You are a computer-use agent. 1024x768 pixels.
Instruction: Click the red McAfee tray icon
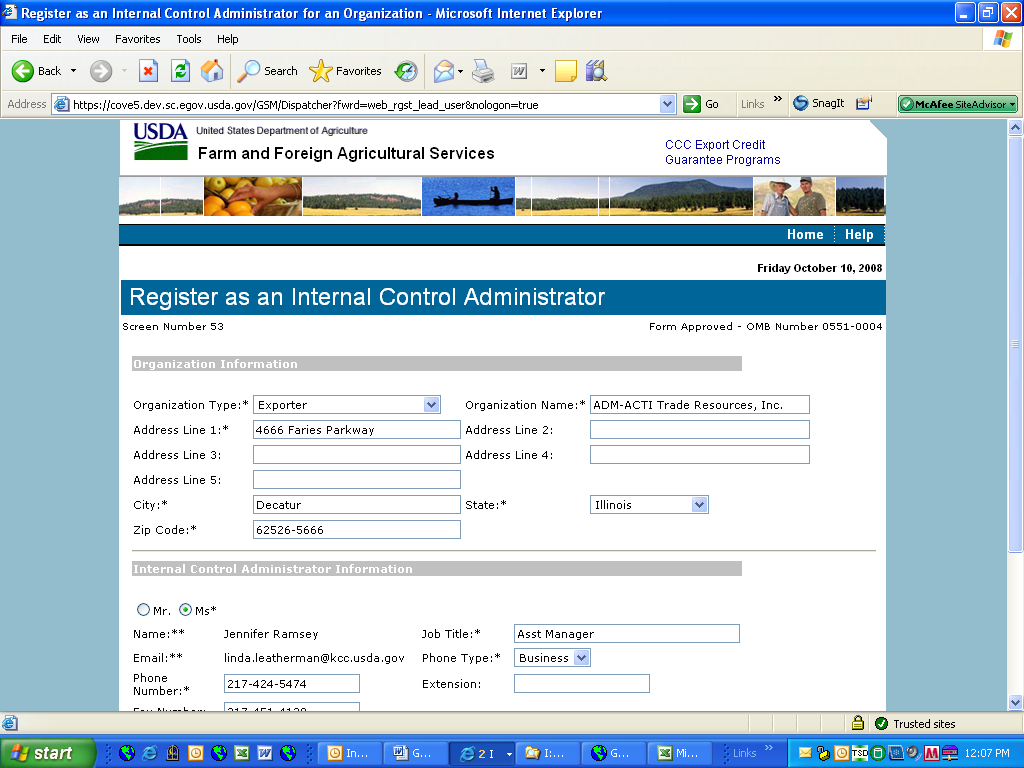[x=931, y=753]
